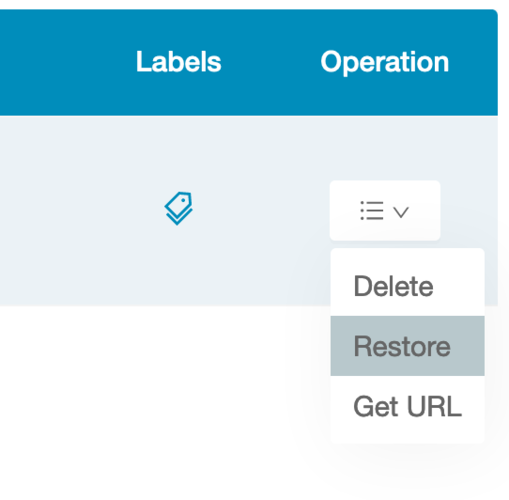
Task: Select the highlighted Restore menu entry
Action: click(x=407, y=346)
